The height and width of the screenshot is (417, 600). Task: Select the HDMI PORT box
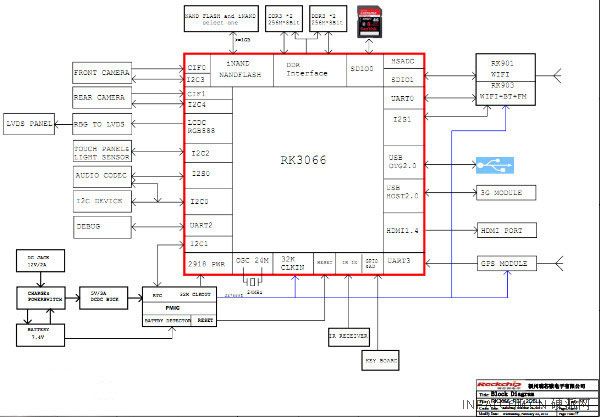tap(507, 231)
